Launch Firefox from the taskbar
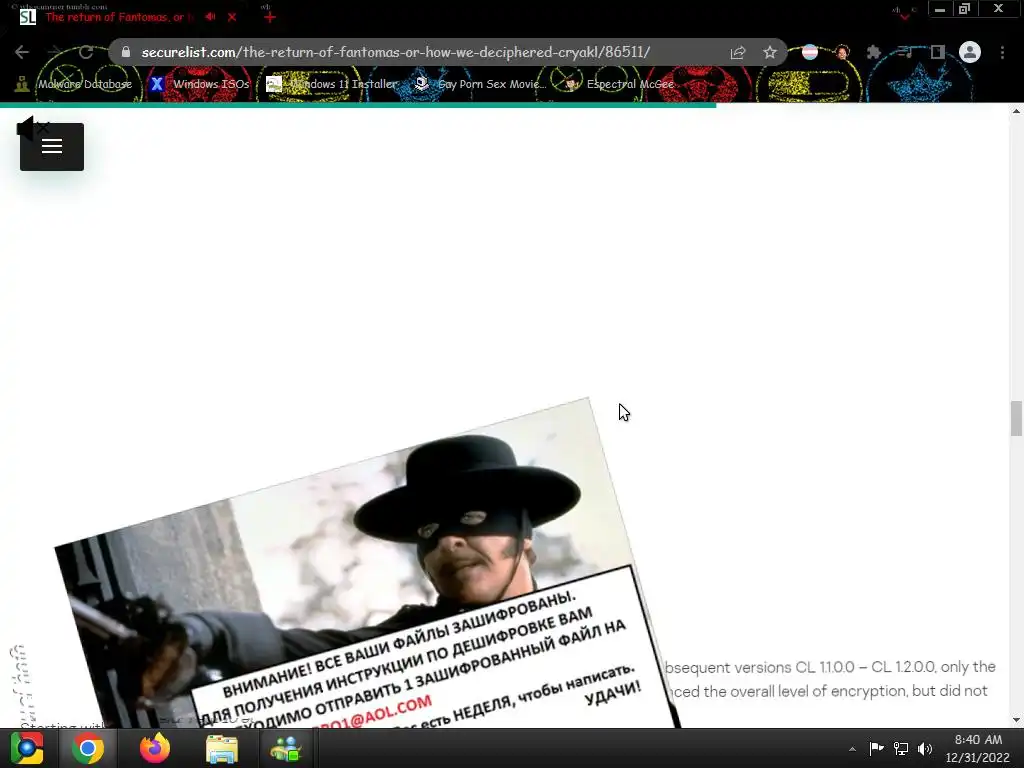The image size is (1024, 768). (x=155, y=748)
